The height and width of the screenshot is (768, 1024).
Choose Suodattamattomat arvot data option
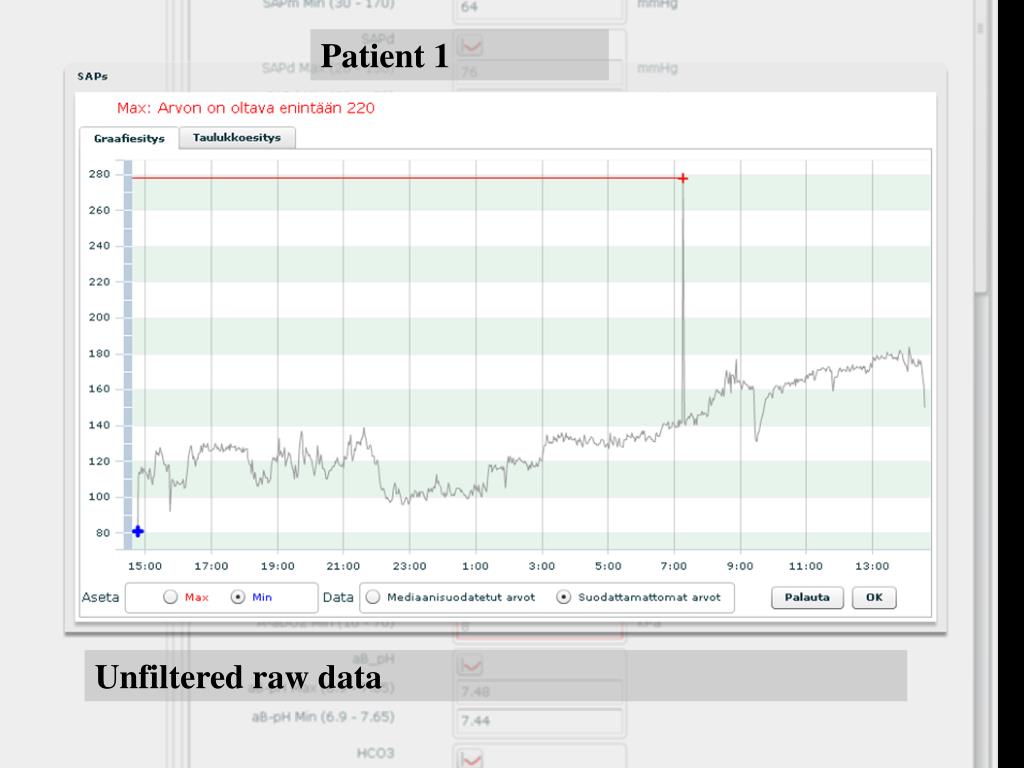tap(564, 597)
